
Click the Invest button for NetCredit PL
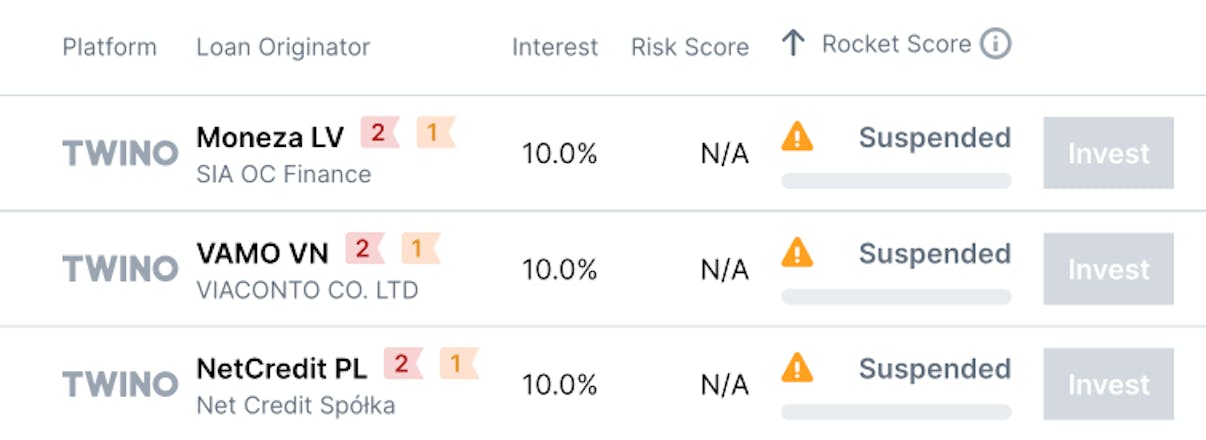click(1108, 385)
